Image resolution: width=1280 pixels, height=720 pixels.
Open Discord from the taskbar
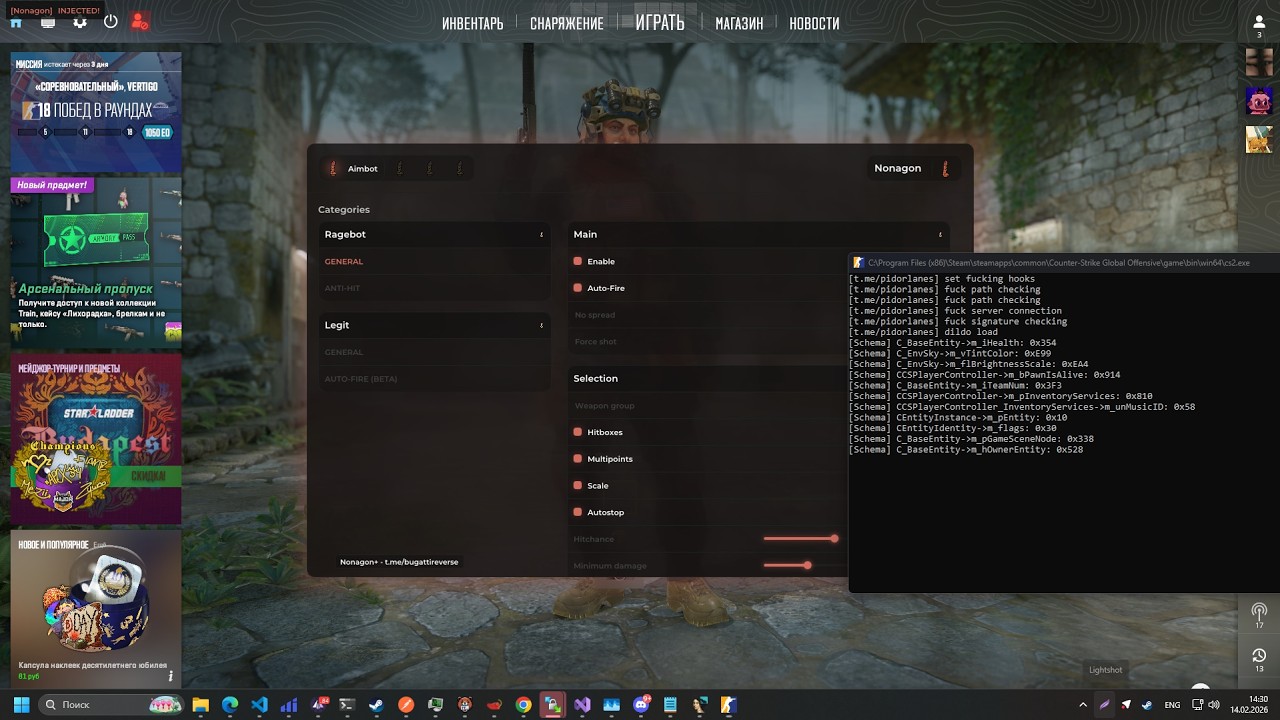pyautogui.click(x=641, y=705)
